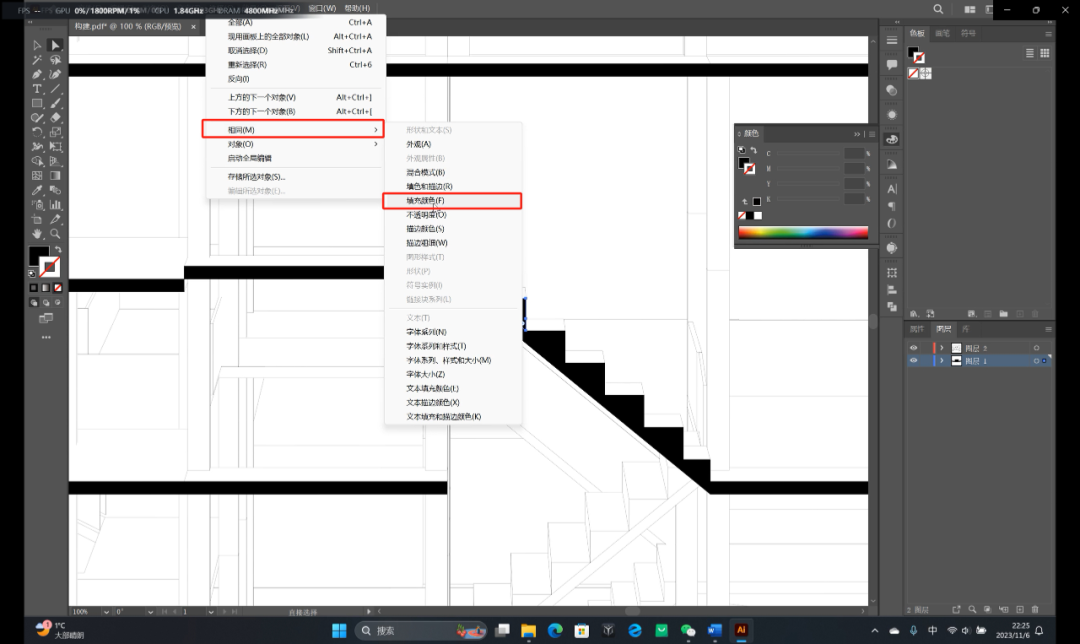This screenshot has height=644, width=1080.
Task: Collapse the color panel double-arrow
Action: point(857,134)
